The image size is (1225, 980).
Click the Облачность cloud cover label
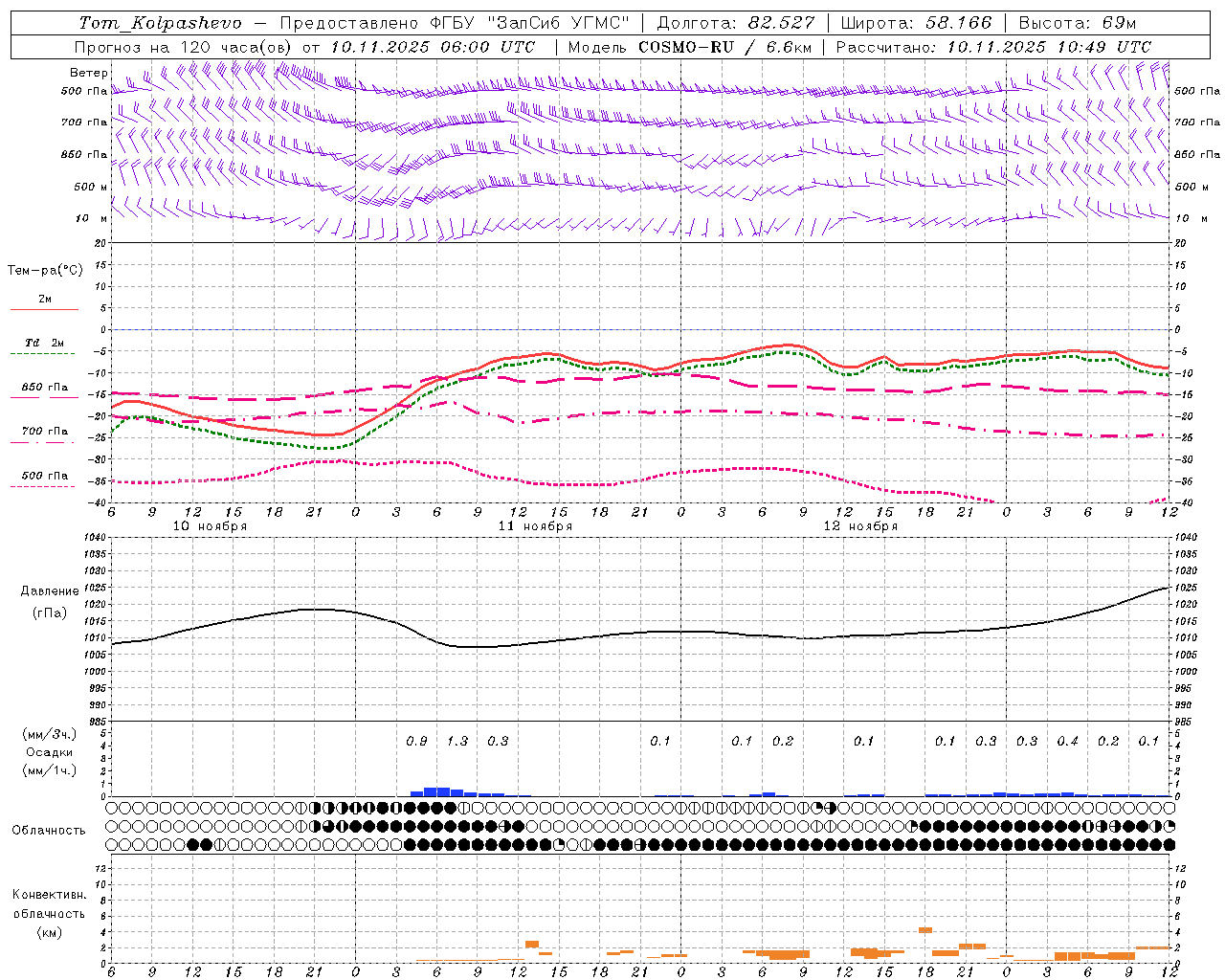point(49,831)
